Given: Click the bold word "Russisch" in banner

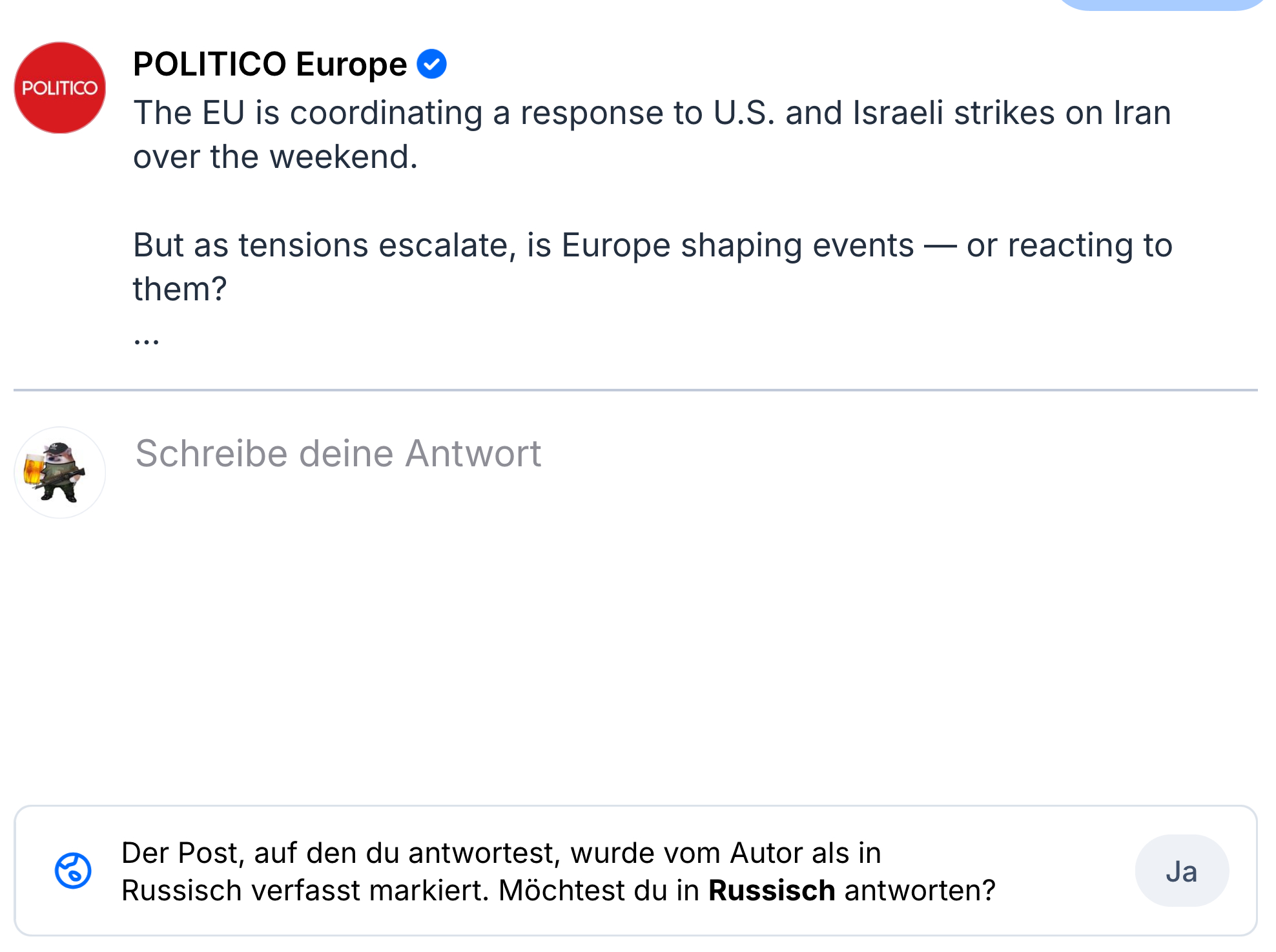Looking at the screenshot, I should click(x=772, y=890).
